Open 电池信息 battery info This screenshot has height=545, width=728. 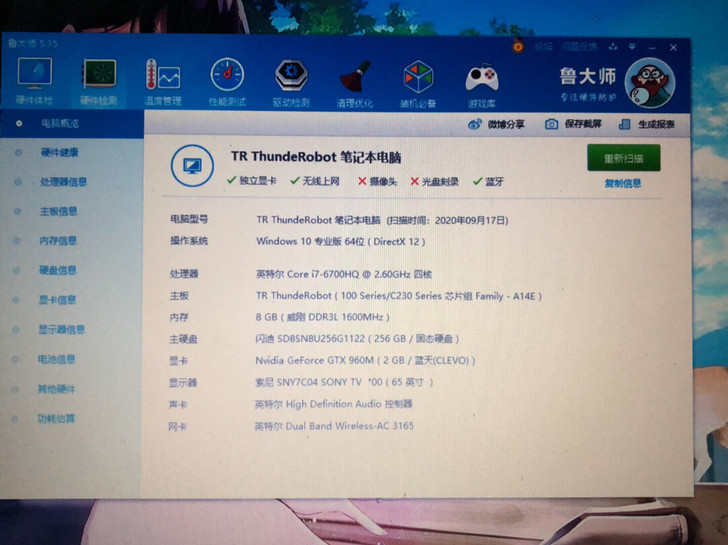click(56, 359)
